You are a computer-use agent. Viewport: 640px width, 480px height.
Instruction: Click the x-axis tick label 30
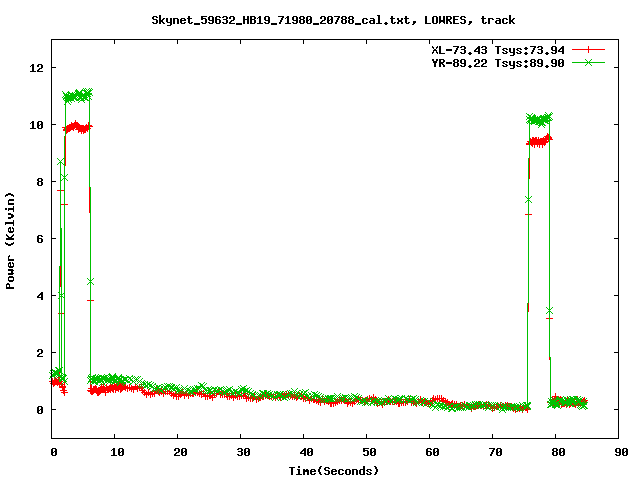tap(243, 452)
